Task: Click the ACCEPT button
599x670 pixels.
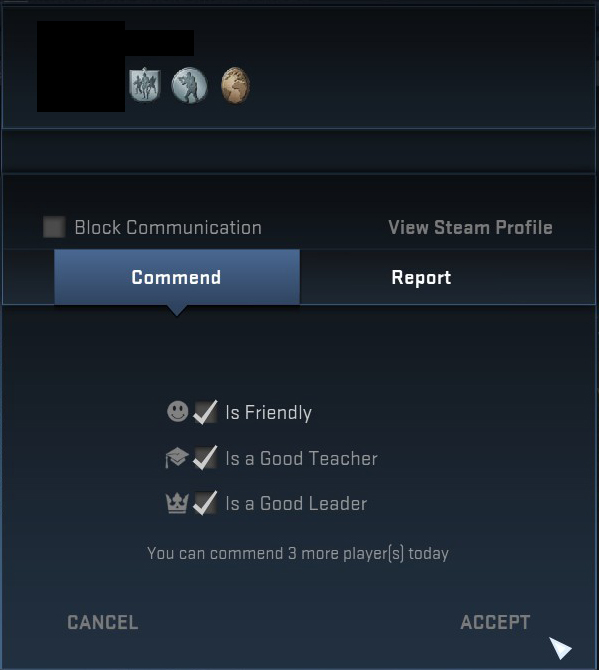Action: click(495, 622)
